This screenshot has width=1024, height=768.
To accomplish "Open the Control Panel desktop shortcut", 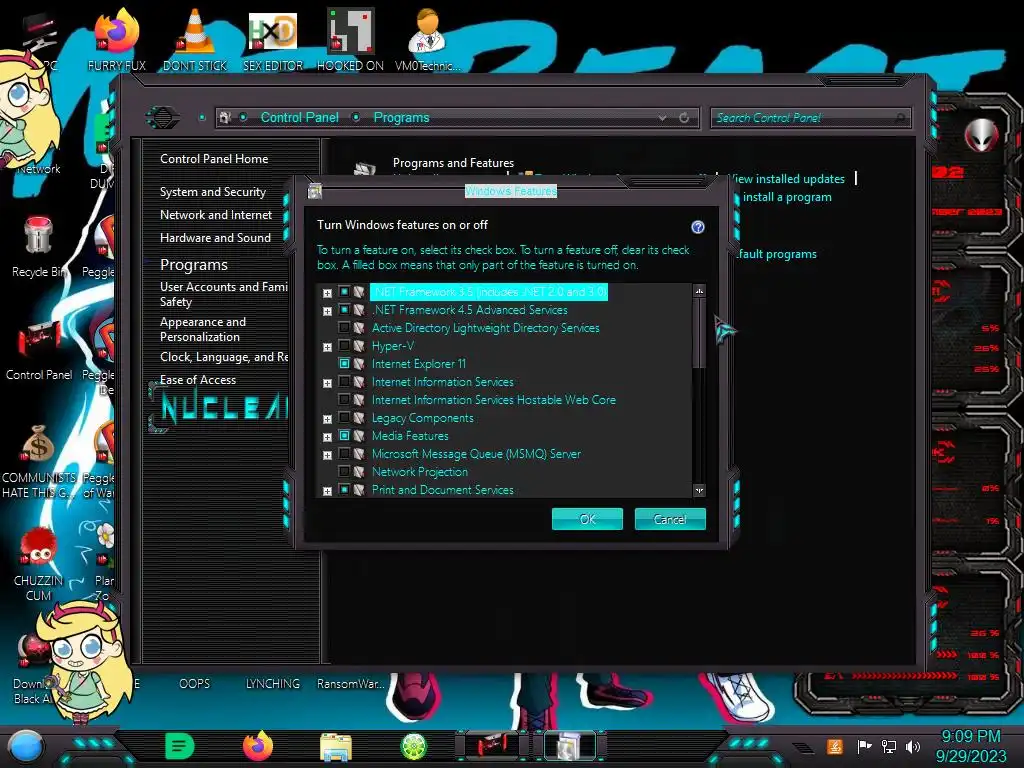I will coord(39,350).
